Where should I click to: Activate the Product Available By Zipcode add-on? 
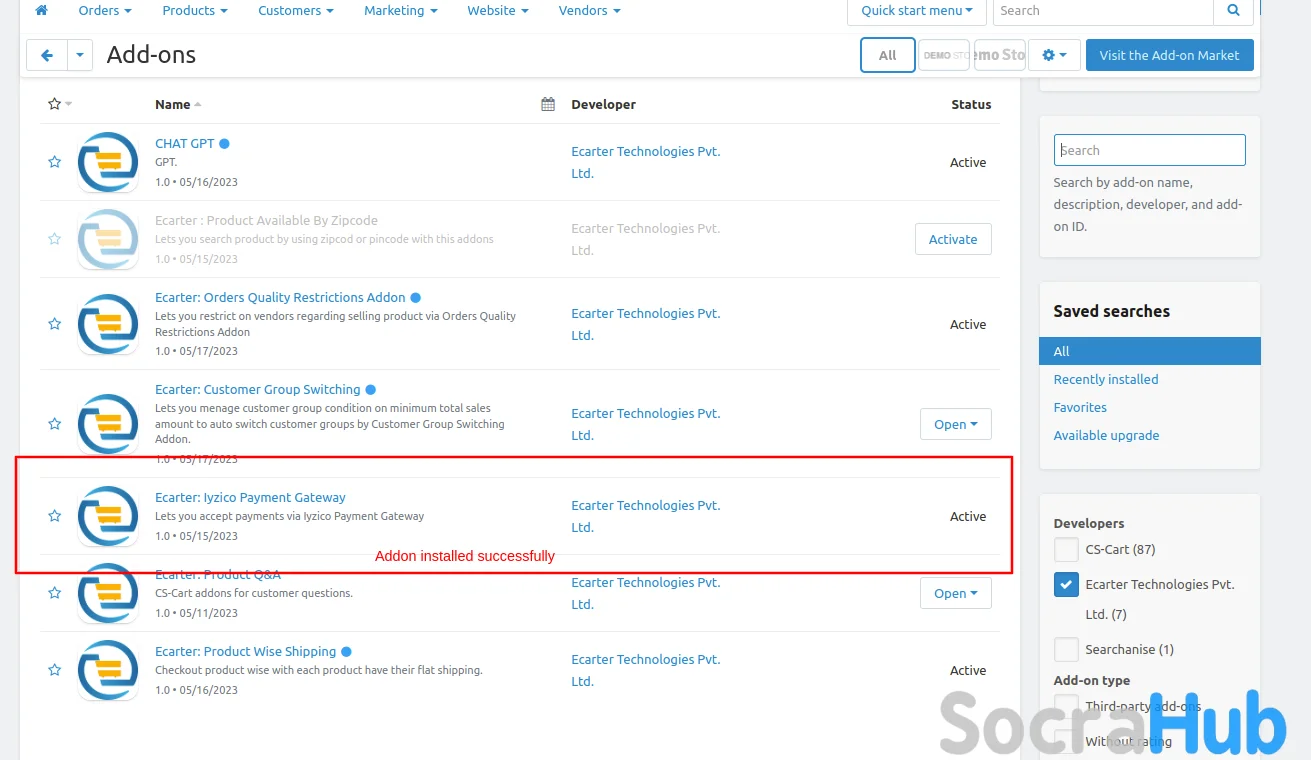(952, 239)
